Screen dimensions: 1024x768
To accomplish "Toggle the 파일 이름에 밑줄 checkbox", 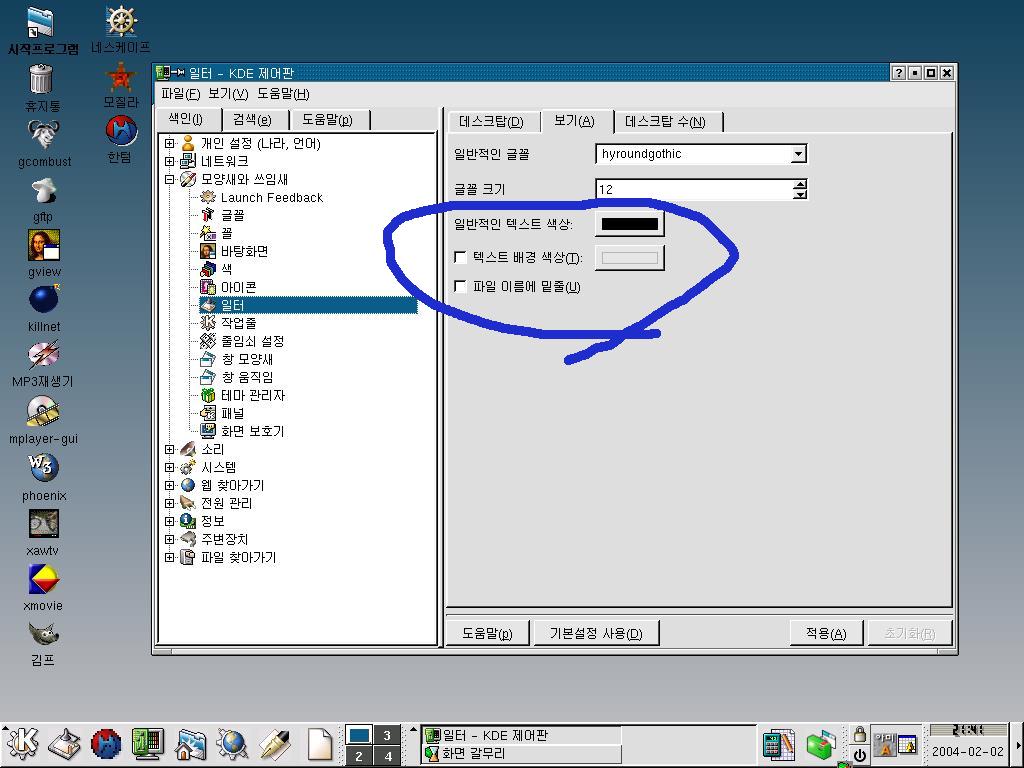I will coord(460,287).
